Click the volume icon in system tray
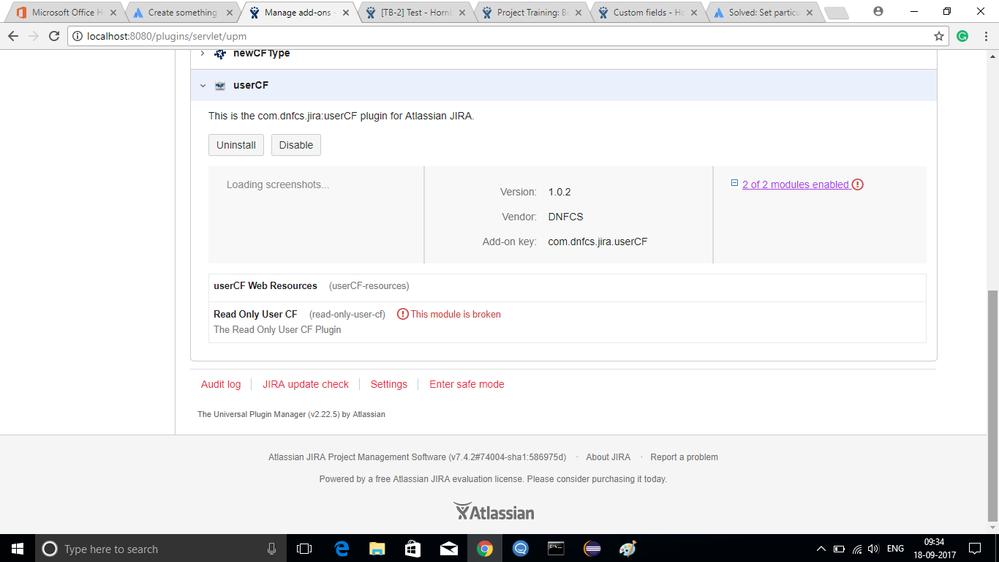This screenshot has width=999, height=562. [x=873, y=549]
